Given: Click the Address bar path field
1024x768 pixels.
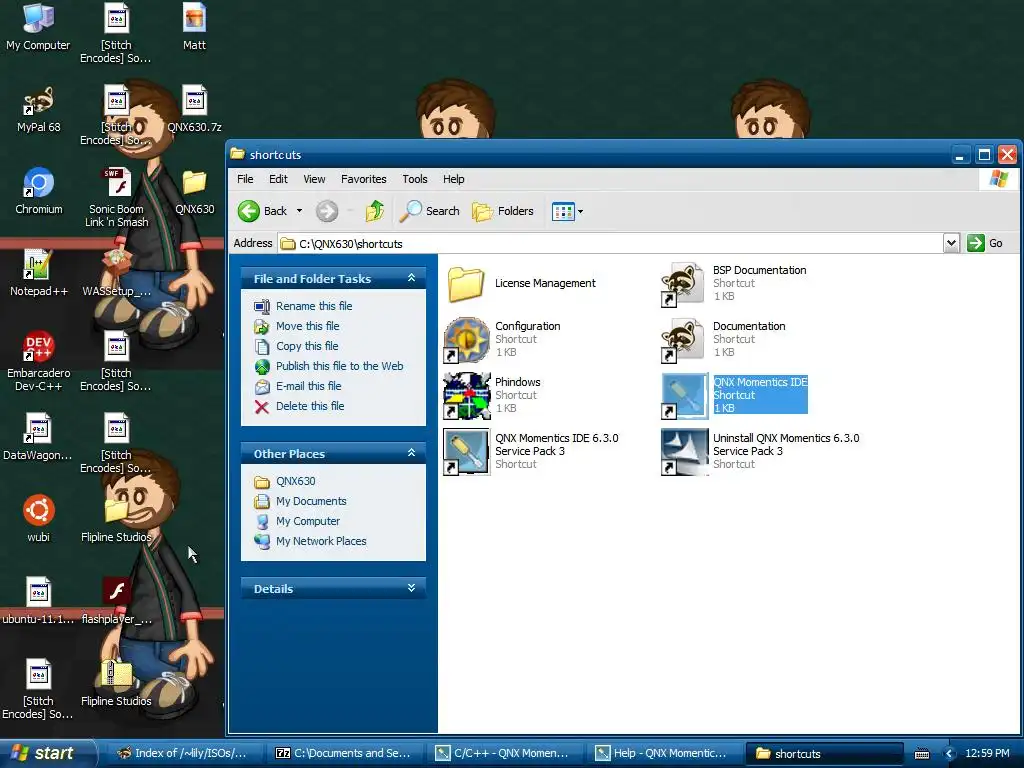Looking at the screenshot, I should click(611, 244).
